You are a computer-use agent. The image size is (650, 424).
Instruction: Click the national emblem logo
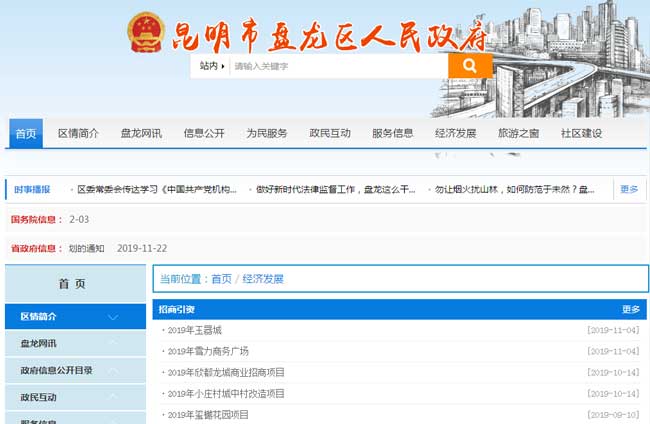pyautogui.click(x=146, y=32)
